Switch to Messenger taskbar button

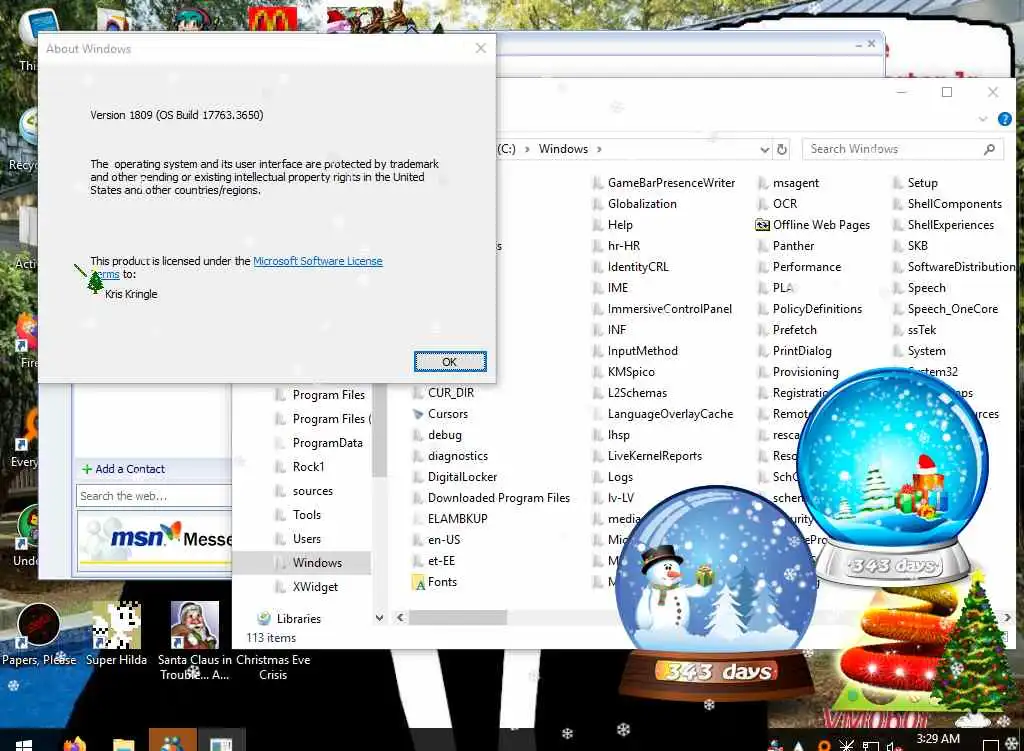[x=172, y=741]
